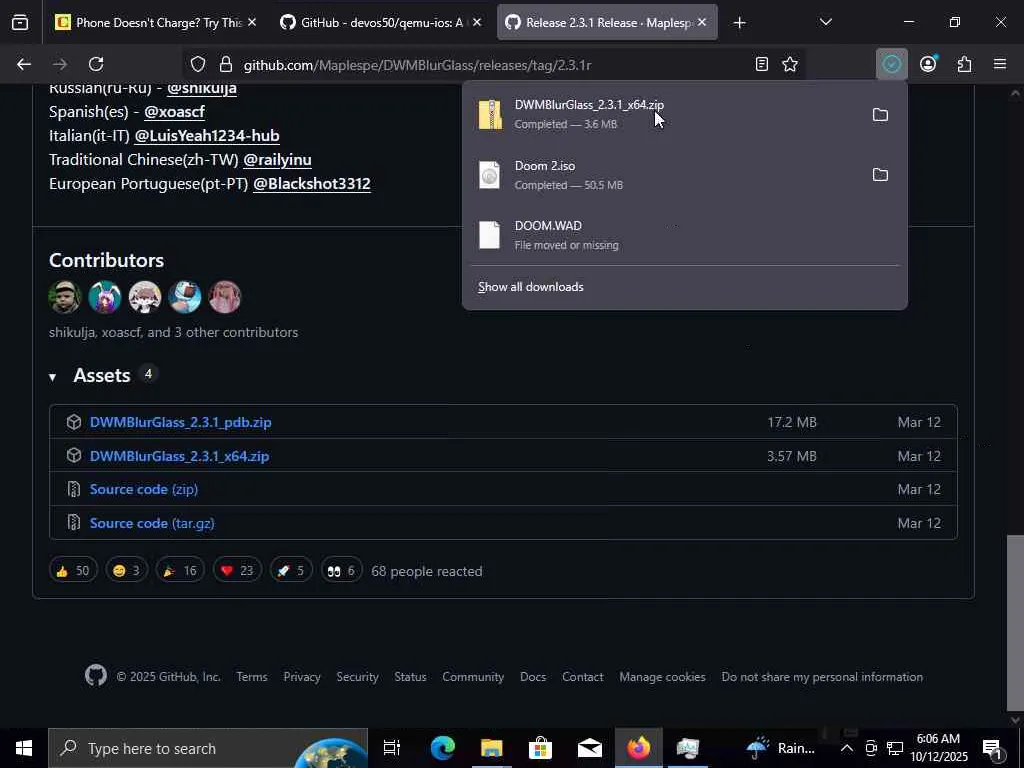Toggle heart reaction with 23
This screenshot has width=1024, height=768.
coord(237,571)
